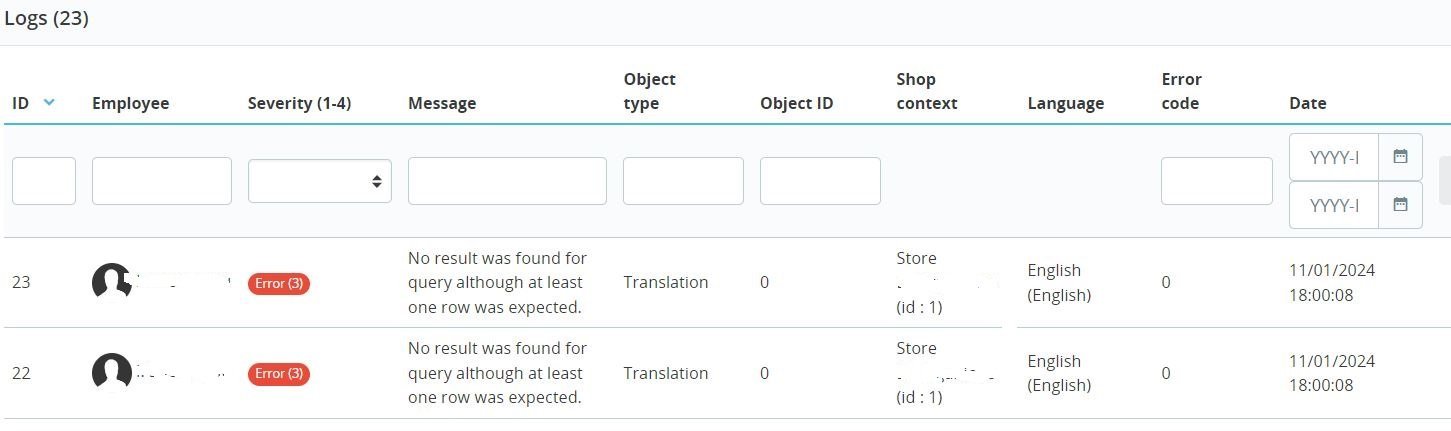Click employee avatar in log row 22

[x=111, y=373]
